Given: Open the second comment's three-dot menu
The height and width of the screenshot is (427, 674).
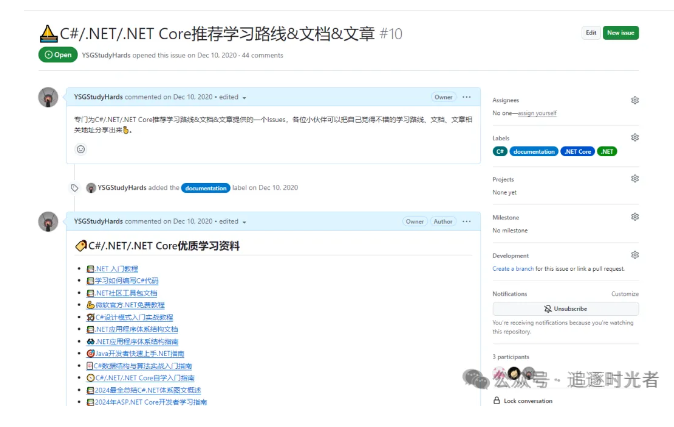Looking at the screenshot, I should pyautogui.click(x=466, y=221).
